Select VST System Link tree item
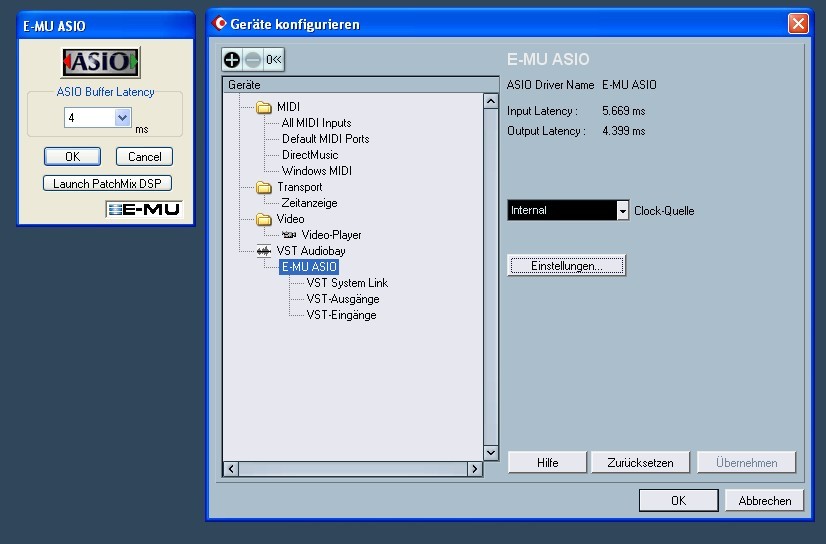The image size is (826, 544). [x=347, y=283]
